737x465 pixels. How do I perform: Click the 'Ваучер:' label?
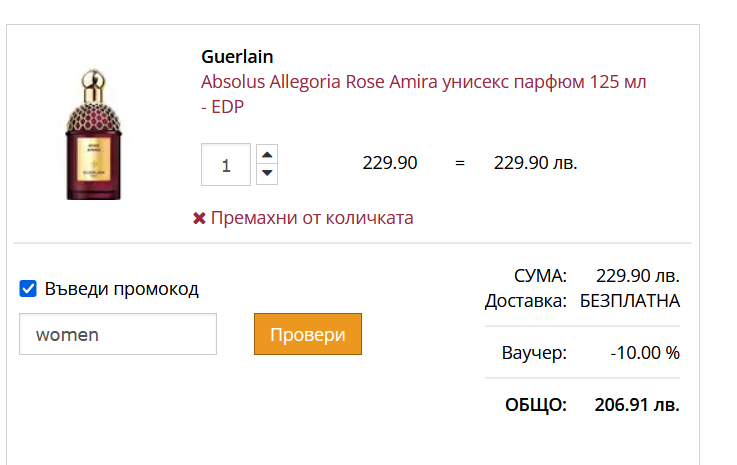tap(534, 352)
